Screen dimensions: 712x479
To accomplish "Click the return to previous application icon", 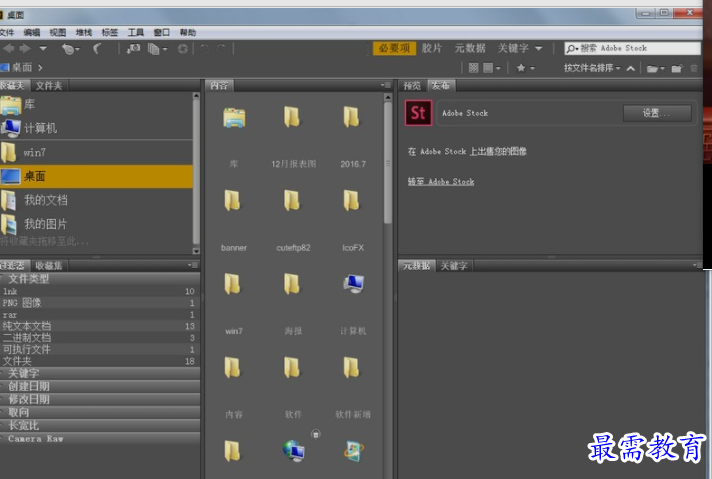I will tap(97, 48).
